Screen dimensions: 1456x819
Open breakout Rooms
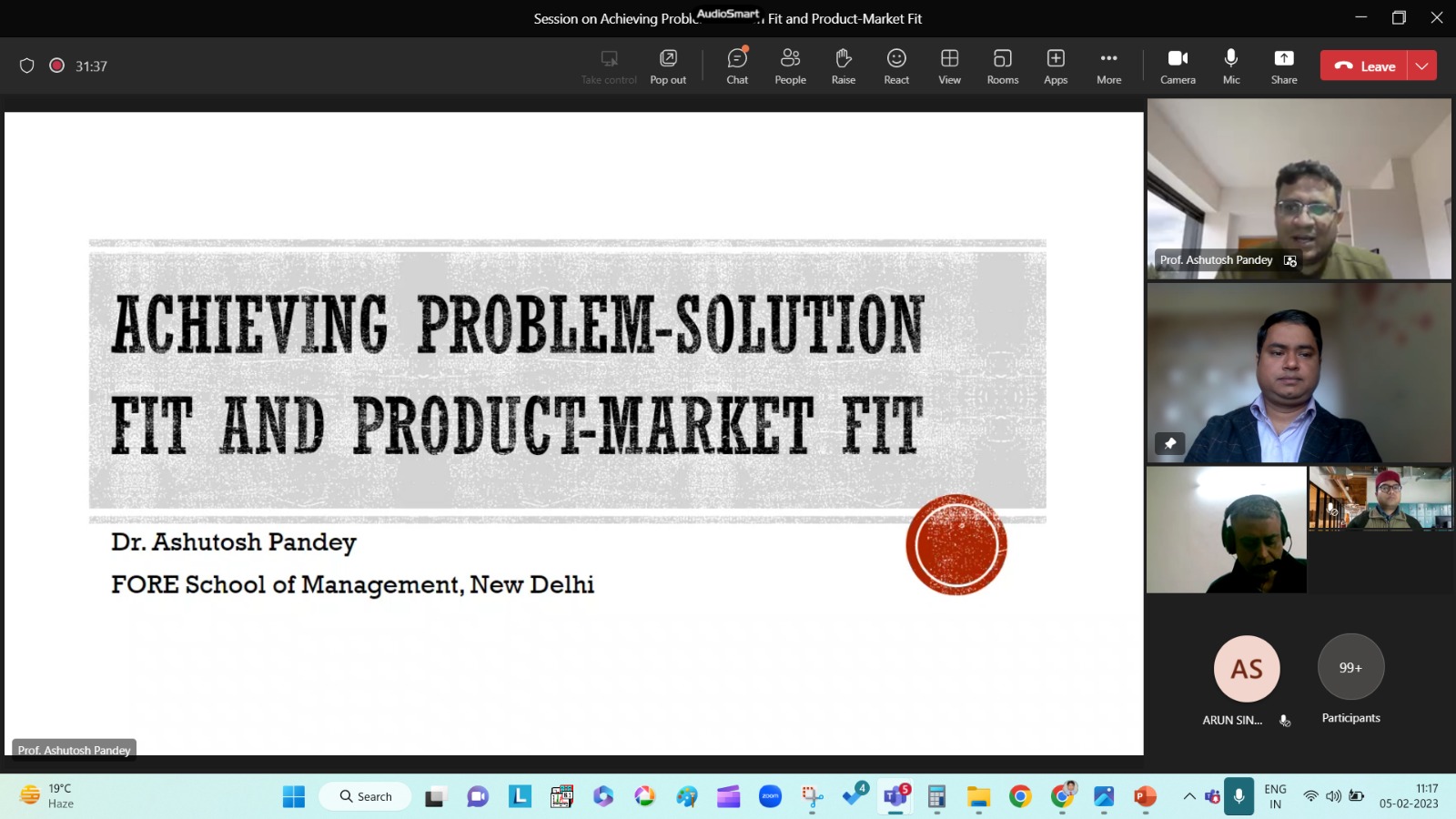(x=1002, y=66)
